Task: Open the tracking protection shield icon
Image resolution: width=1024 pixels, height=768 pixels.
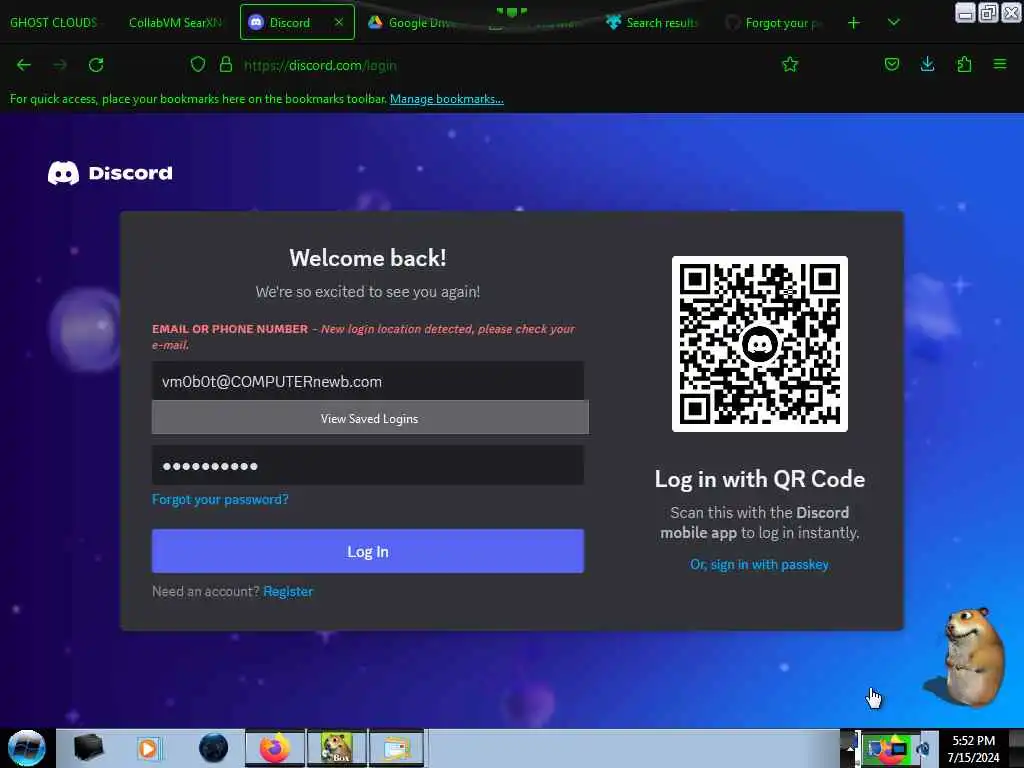Action: click(x=198, y=65)
